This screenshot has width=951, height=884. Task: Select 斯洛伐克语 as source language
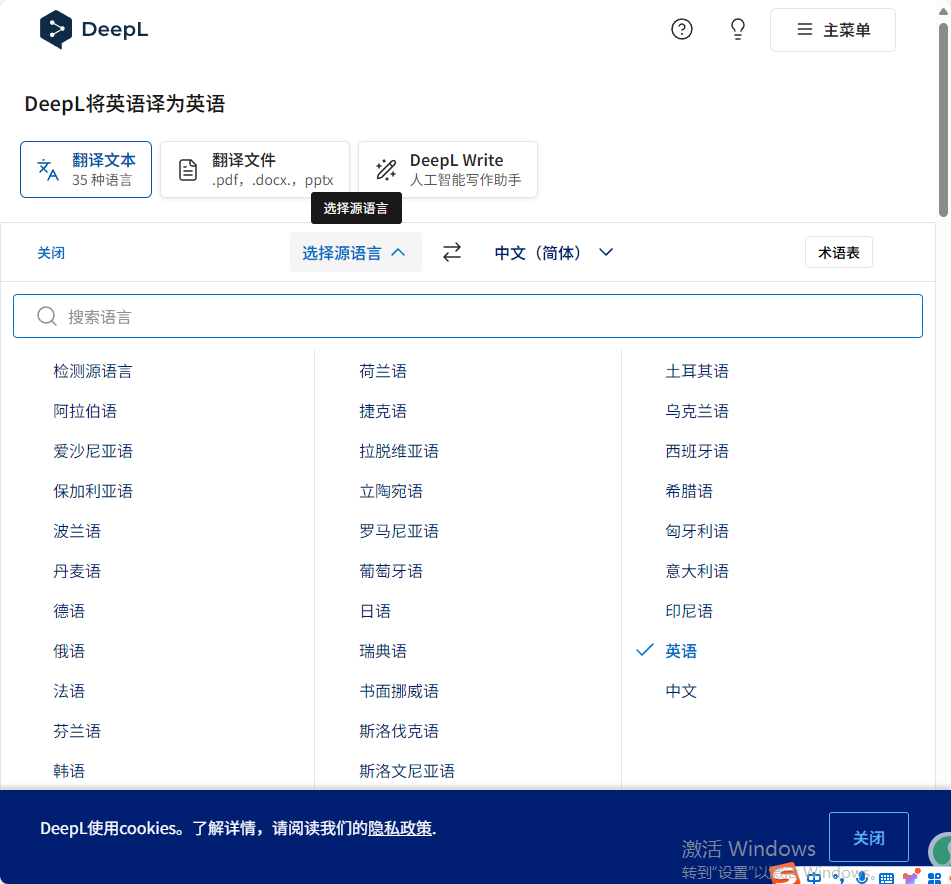coord(398,731)
